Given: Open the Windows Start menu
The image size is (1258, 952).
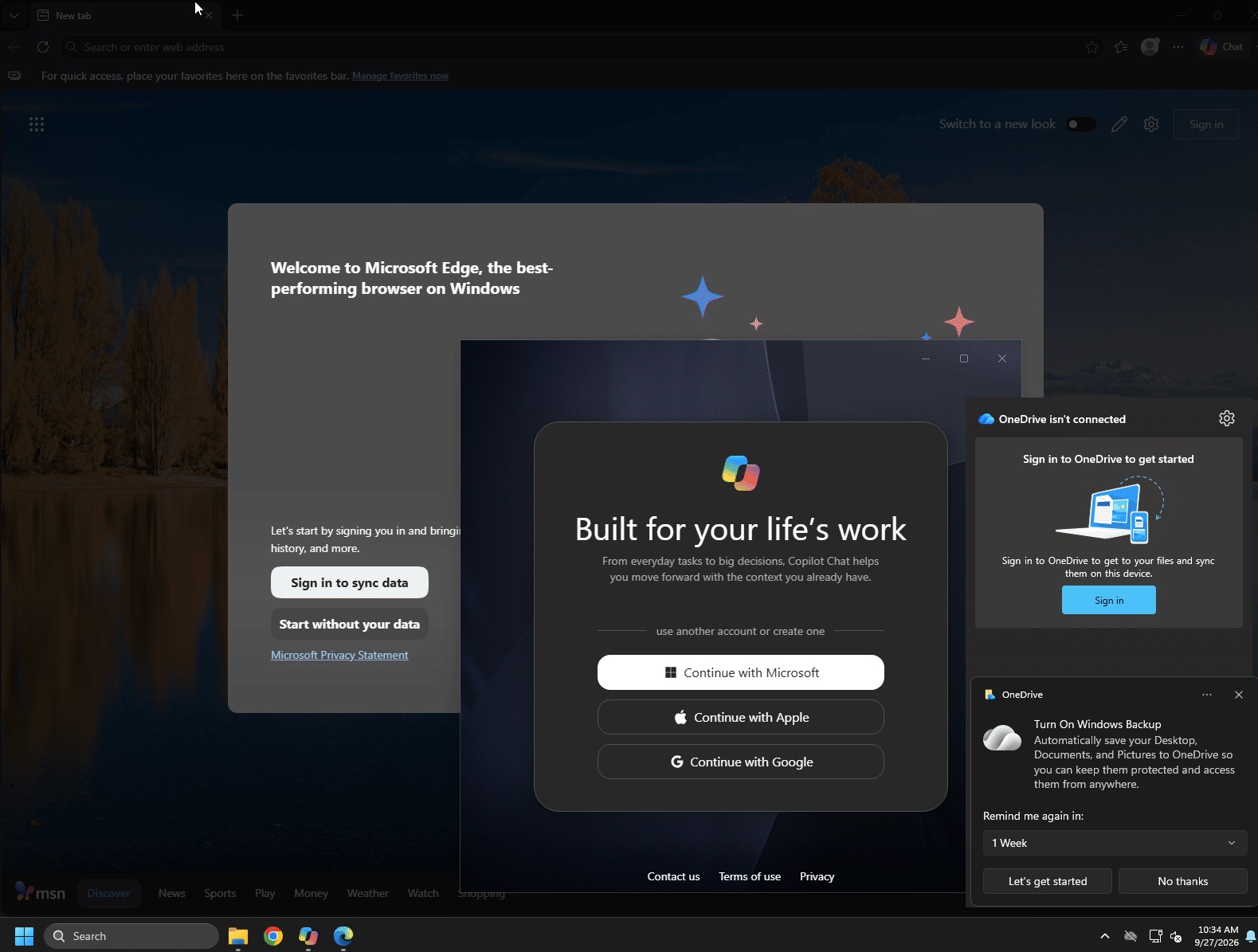Looking at the screenshot, I should coord(24,936).
